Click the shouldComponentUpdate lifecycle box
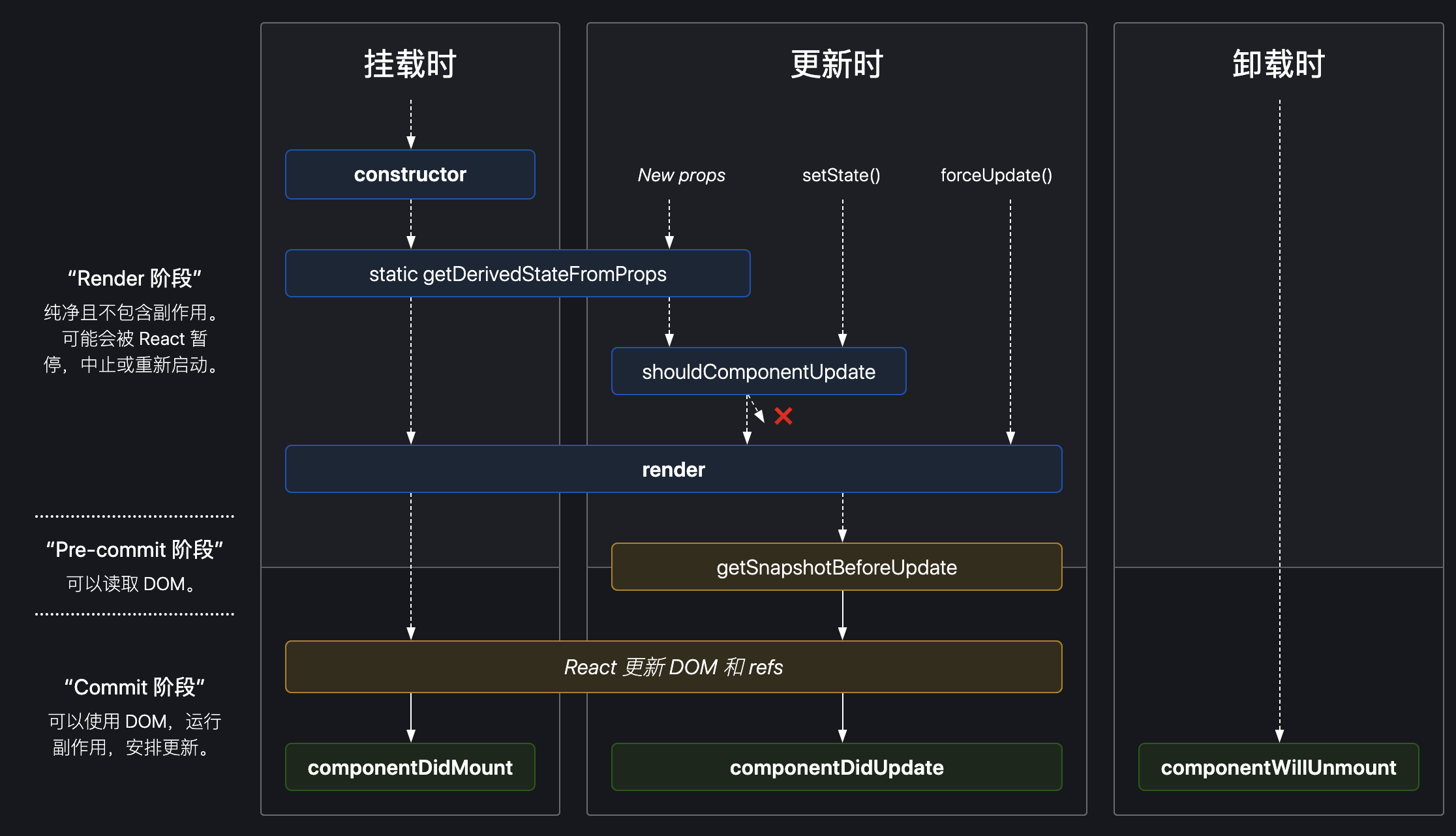The image size is (1456, 836). 759,371
